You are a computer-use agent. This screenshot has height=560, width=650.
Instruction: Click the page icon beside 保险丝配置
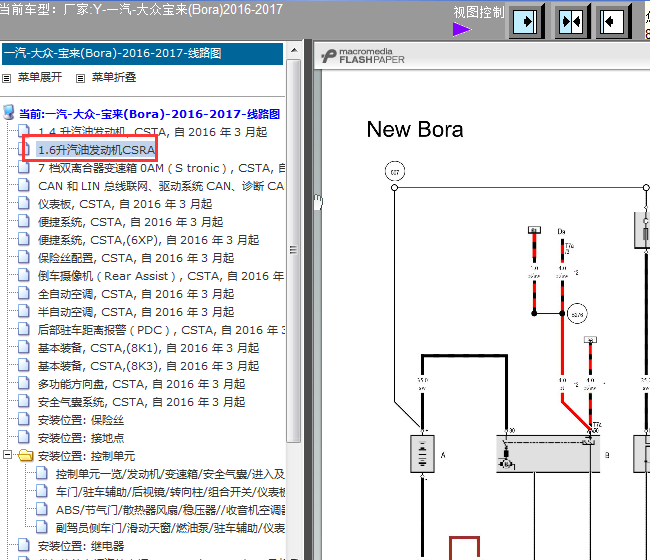pos(24,257)
